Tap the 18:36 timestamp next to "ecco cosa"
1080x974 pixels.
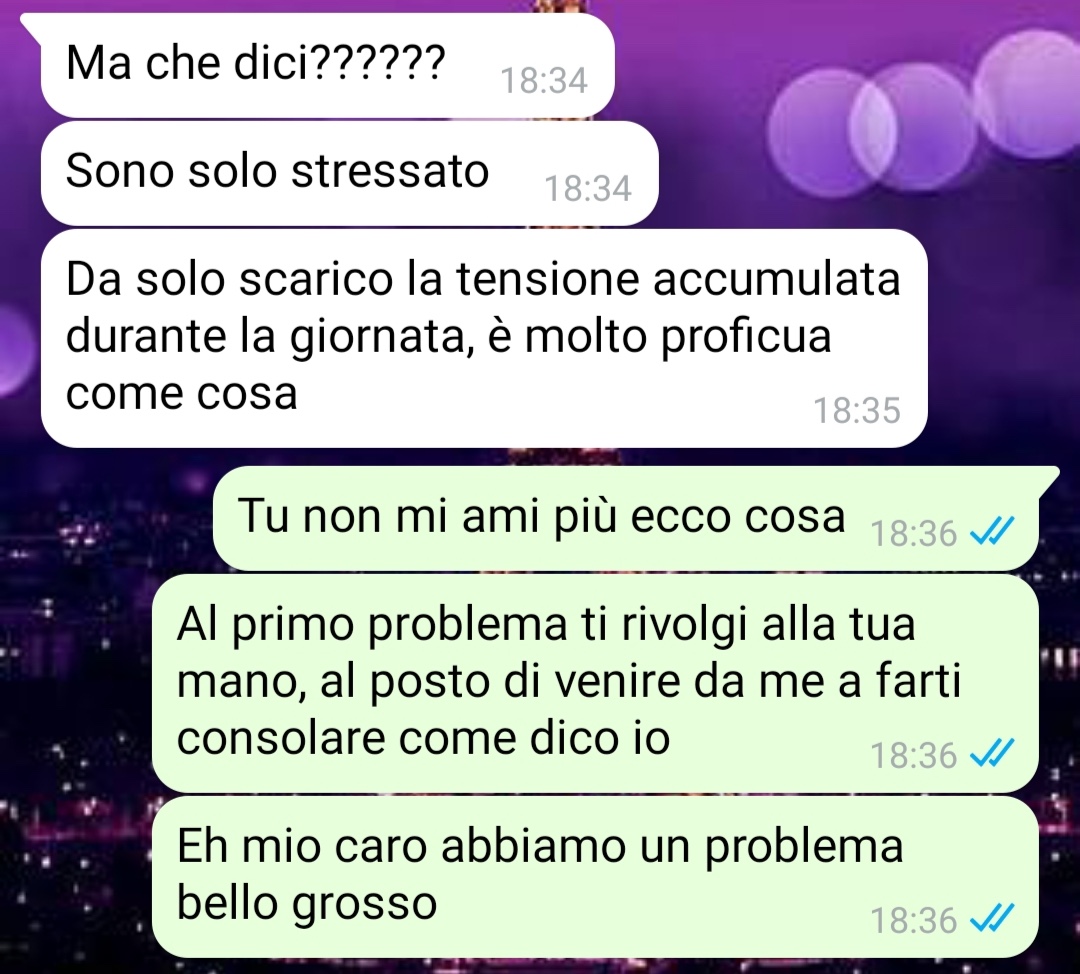[913, 533]
